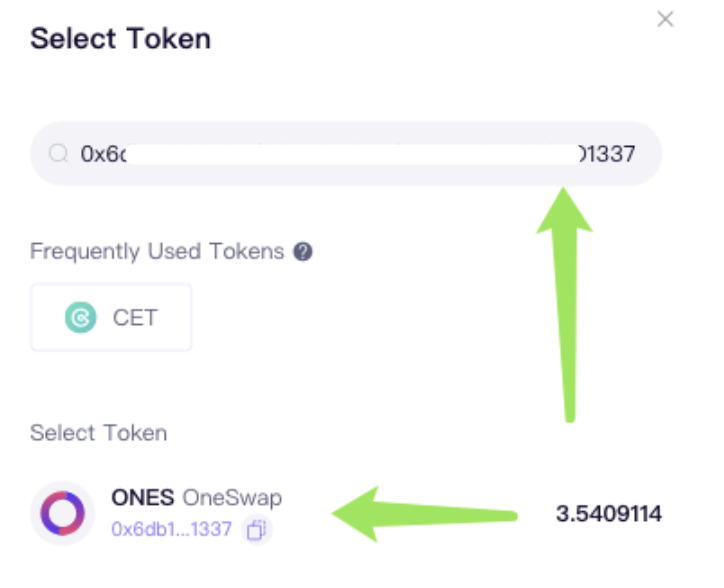724x588 pixels.
Task: Place the cursor at the 0x6c address start
Action: (x=103, y=154)
